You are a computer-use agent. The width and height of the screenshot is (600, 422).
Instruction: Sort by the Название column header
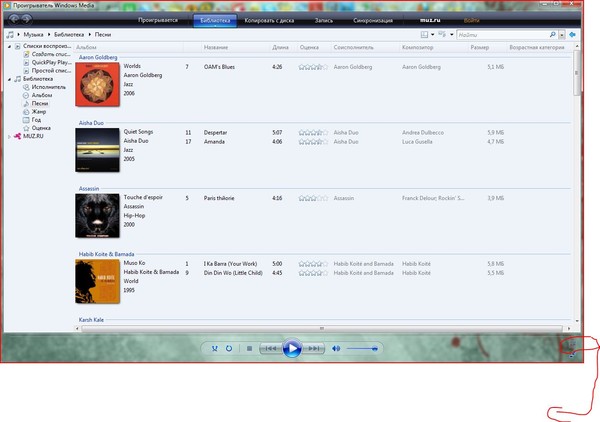click(216, 47)
